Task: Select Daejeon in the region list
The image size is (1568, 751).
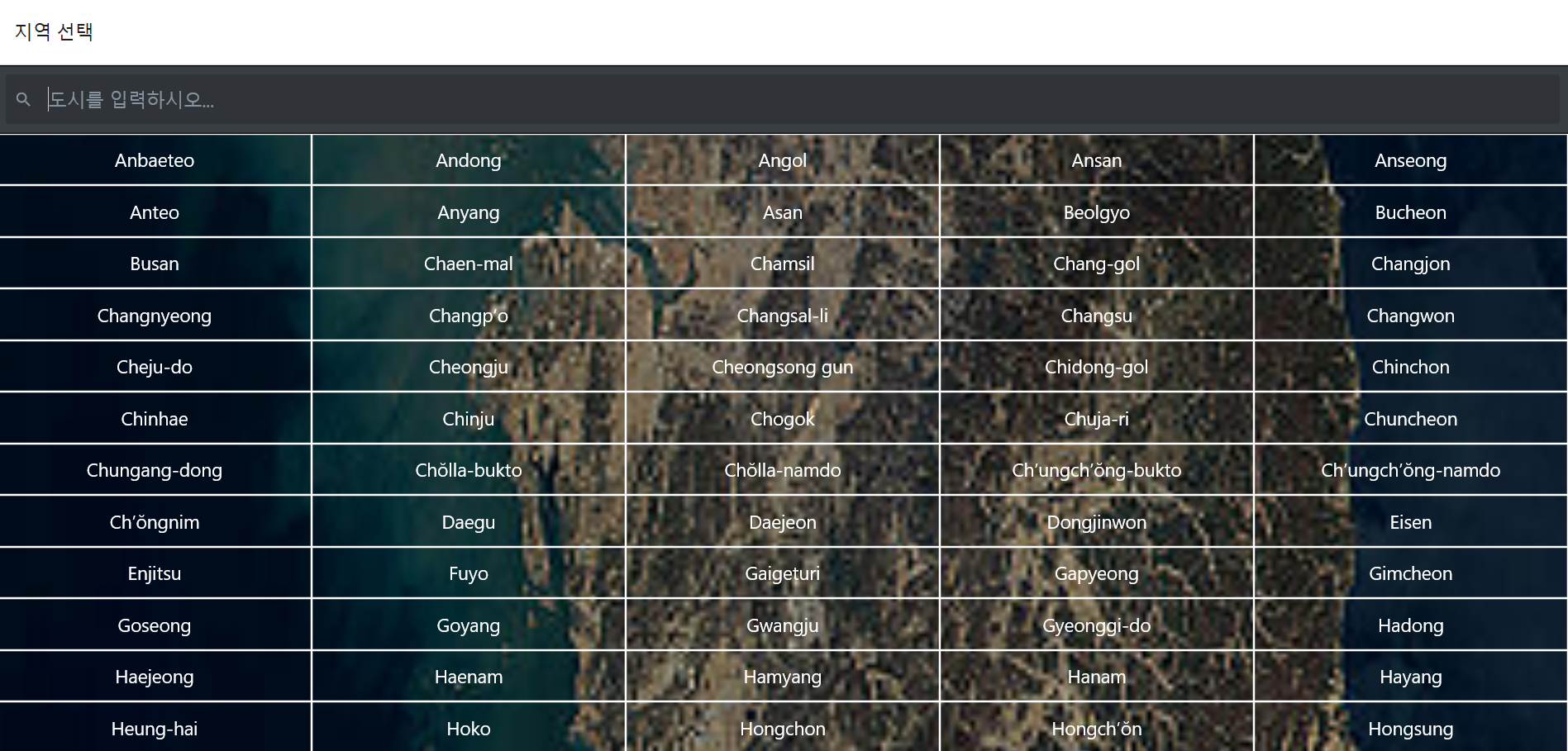Action: [x=783, y=522]
